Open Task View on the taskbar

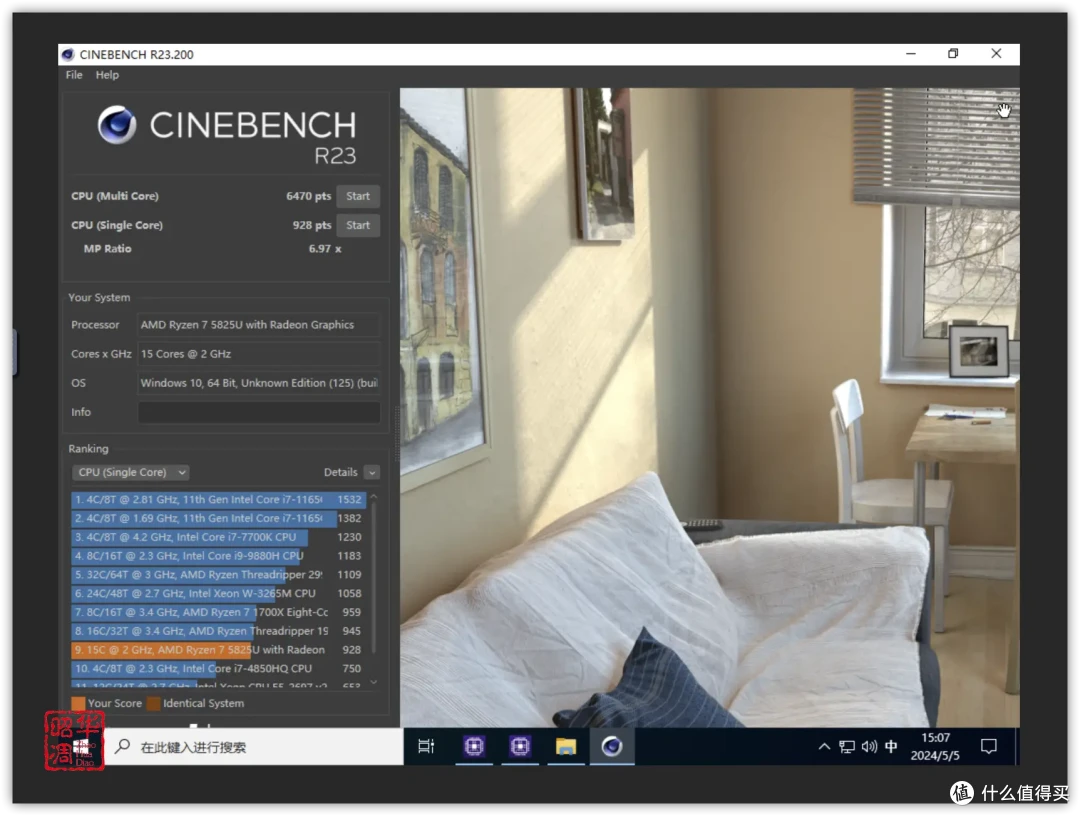coord(426,746)
